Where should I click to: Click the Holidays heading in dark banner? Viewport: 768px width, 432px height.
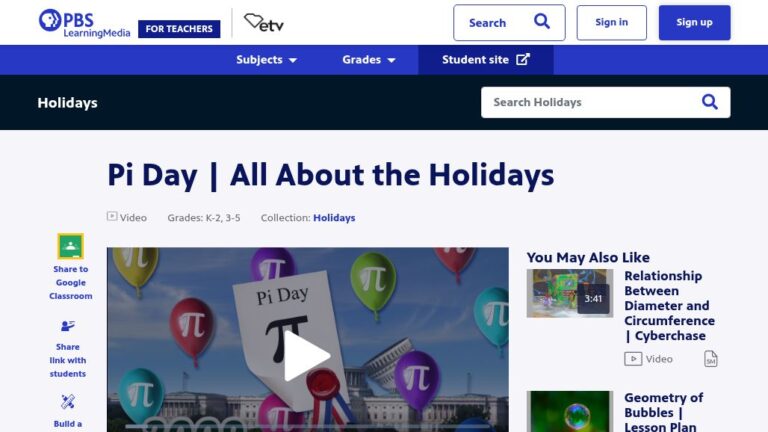click(68, 103)
